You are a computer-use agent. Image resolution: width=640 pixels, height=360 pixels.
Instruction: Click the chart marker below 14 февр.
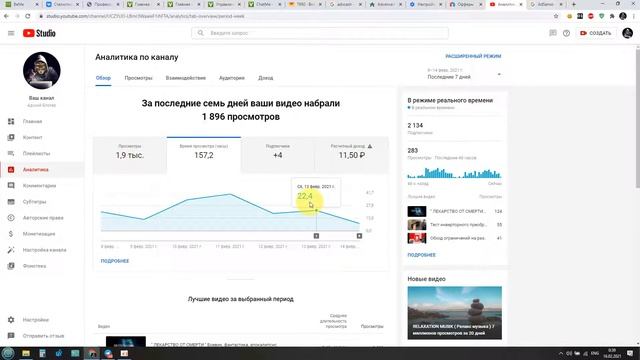coord(359,236)
